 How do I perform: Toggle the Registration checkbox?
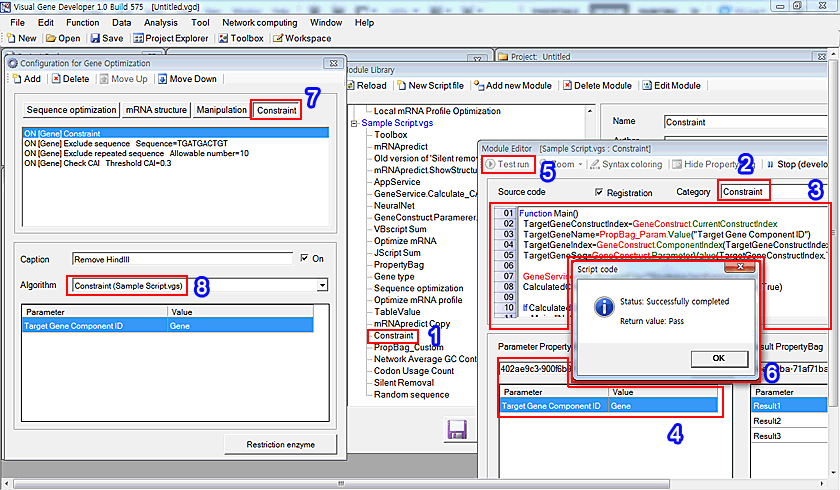click(599, 192)
